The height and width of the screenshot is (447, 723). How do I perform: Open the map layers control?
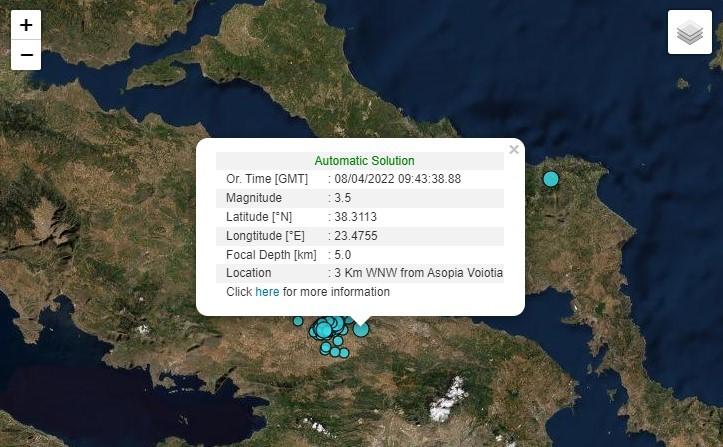coord(690,32)
